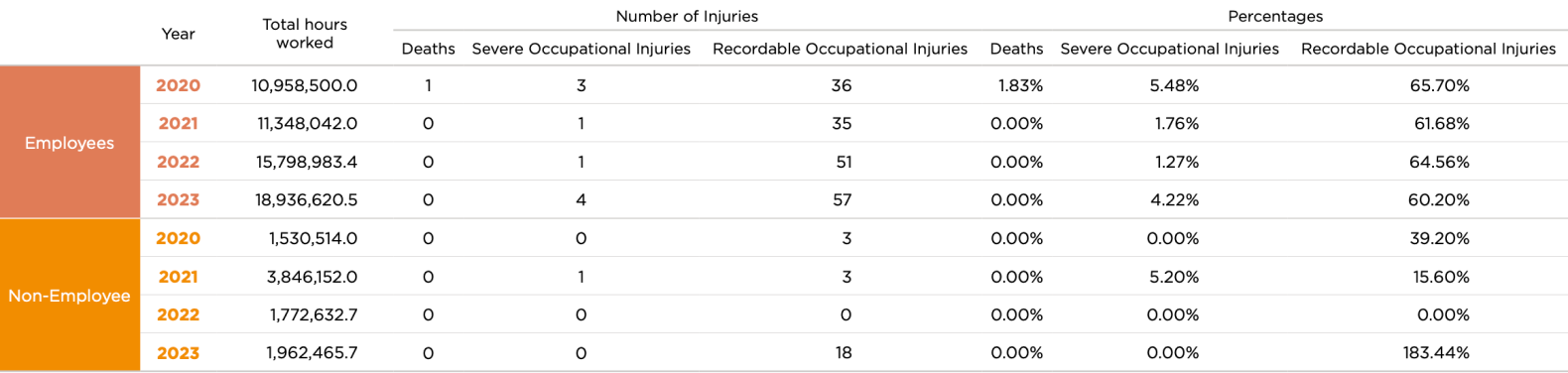Image resolution: width=1568 pixels, height=373 pixels.
Task: Click the 18,936,620.5 hours value
Action: point(307,200)
